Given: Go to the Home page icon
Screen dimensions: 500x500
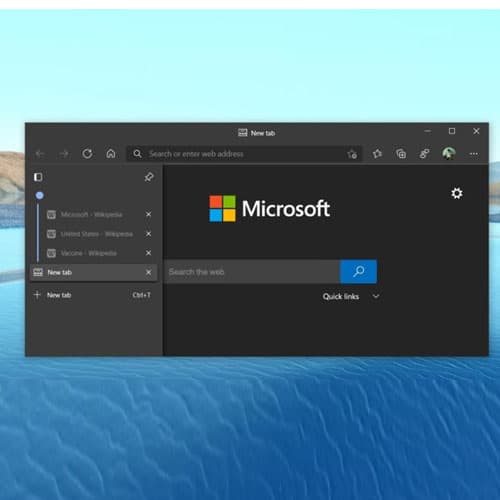Looking at the screenshot, I should coord(111,154).
